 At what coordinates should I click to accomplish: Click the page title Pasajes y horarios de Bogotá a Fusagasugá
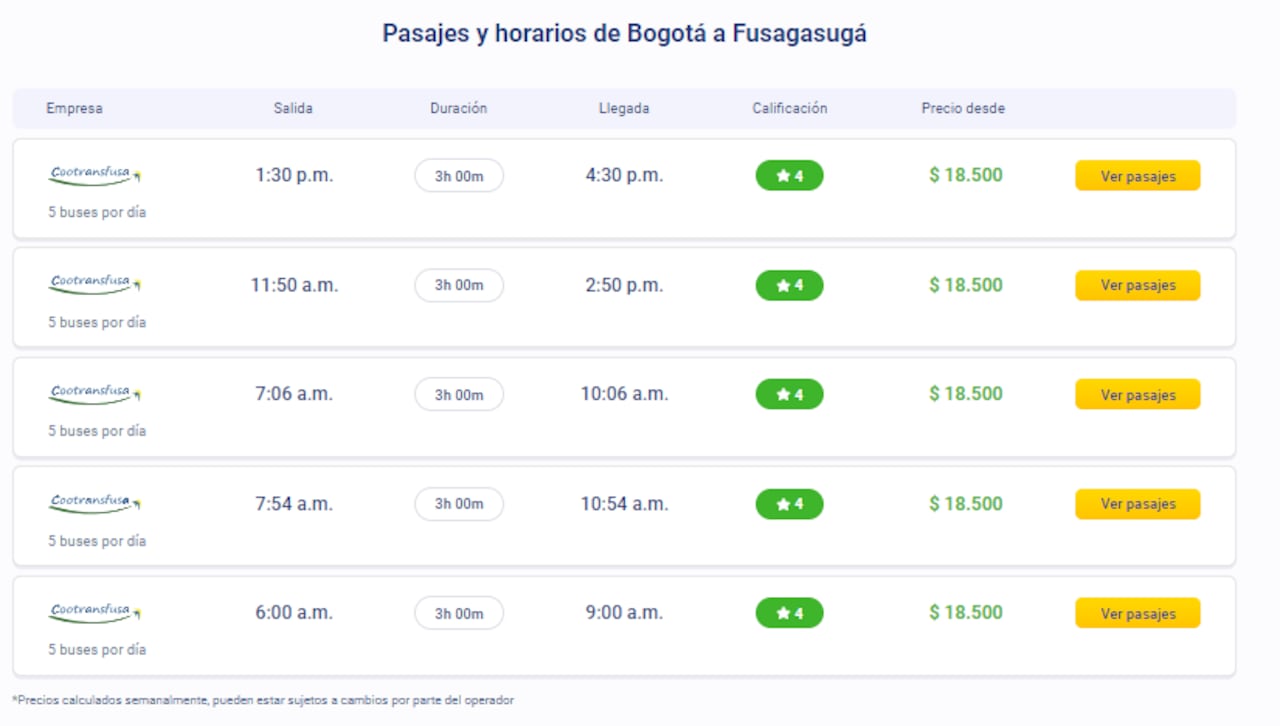pos(623,33)
